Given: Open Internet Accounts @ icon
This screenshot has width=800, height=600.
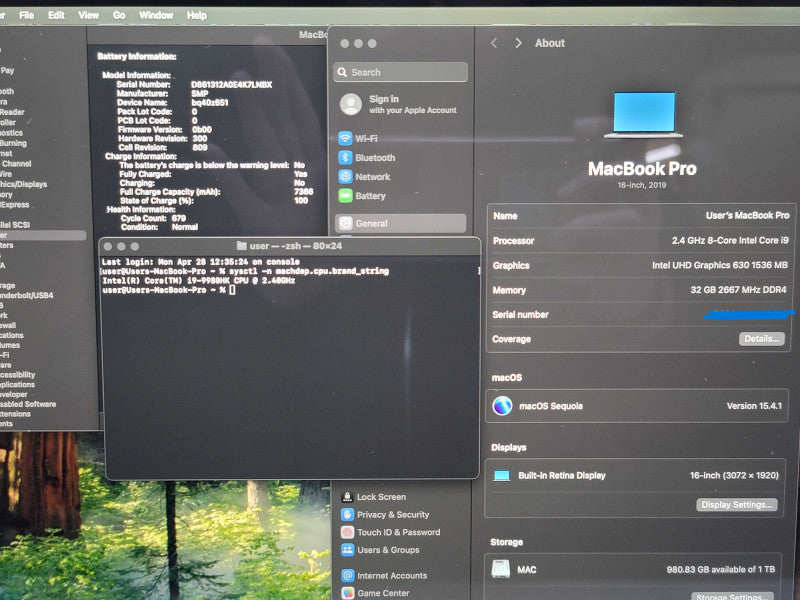Looking at the screenshot, I should point(347,576).
